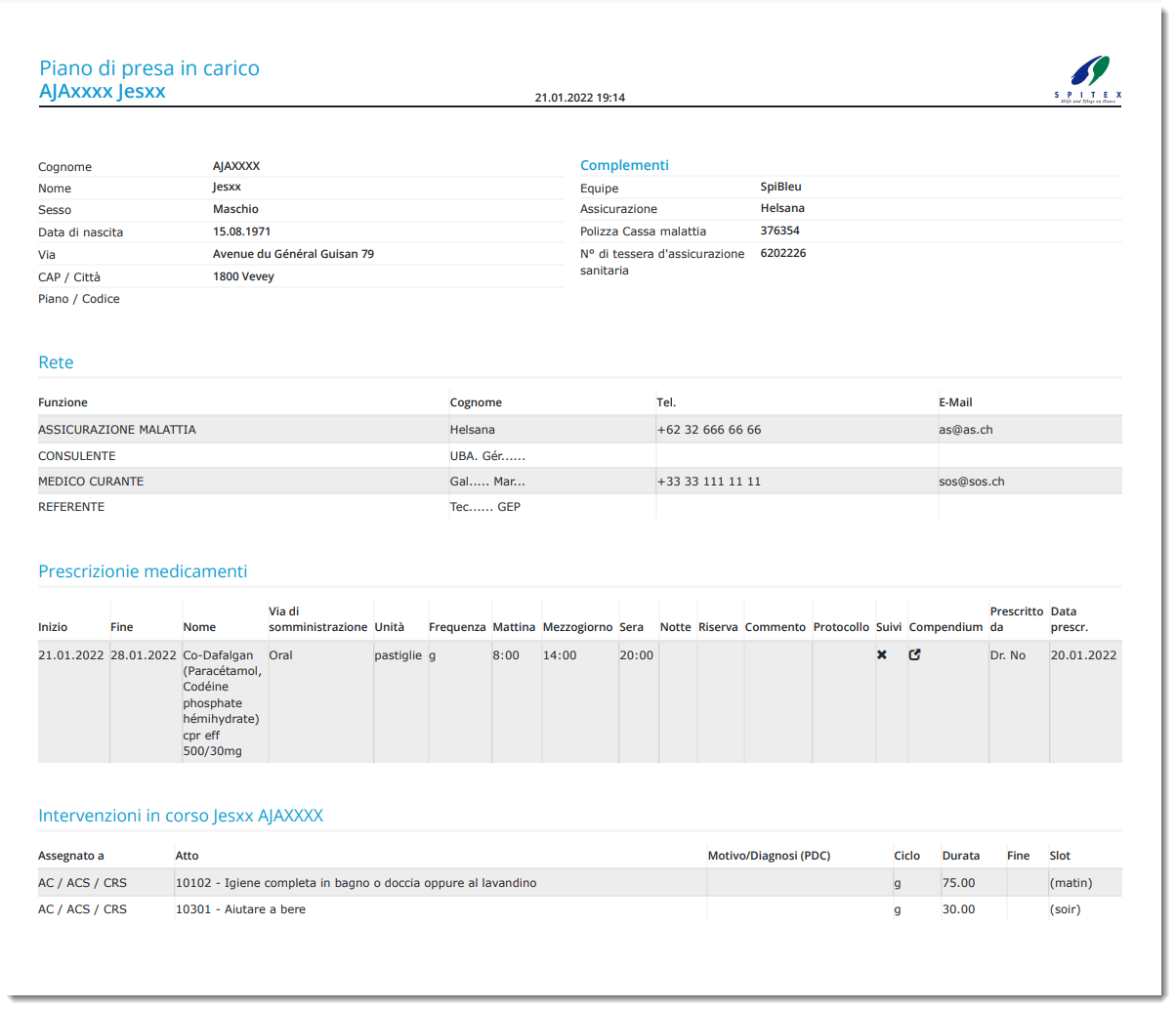Click the MEDICO CURANTE network row
The width and height of the screenshot is (1176, 1010).
(x=91, y=482)
